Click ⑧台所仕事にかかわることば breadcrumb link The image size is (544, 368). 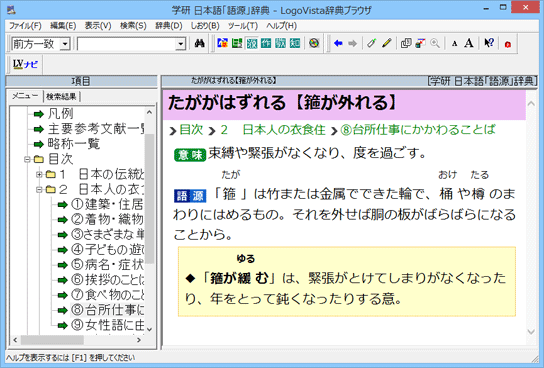(418, 130)
